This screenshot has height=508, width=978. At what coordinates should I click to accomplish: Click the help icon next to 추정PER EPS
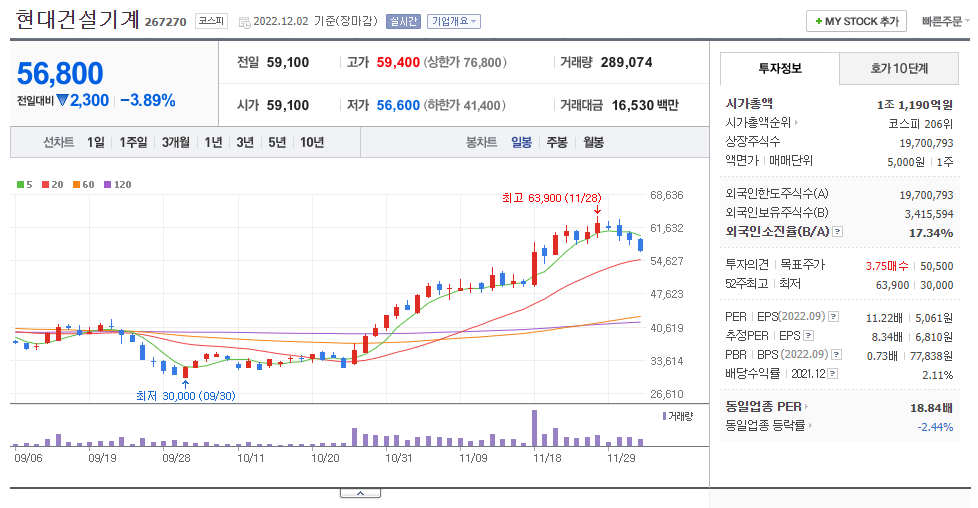click(808, 336)
